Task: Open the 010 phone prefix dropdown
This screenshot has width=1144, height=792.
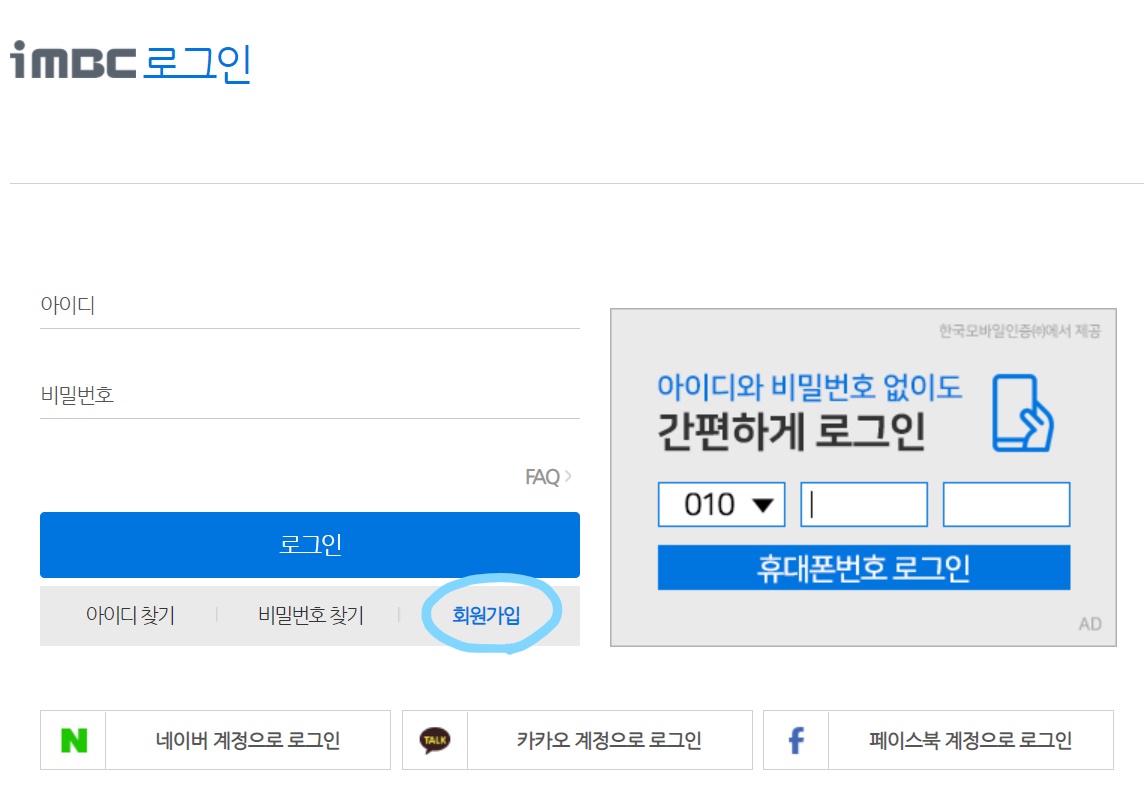Action: (x=721, y=505)
